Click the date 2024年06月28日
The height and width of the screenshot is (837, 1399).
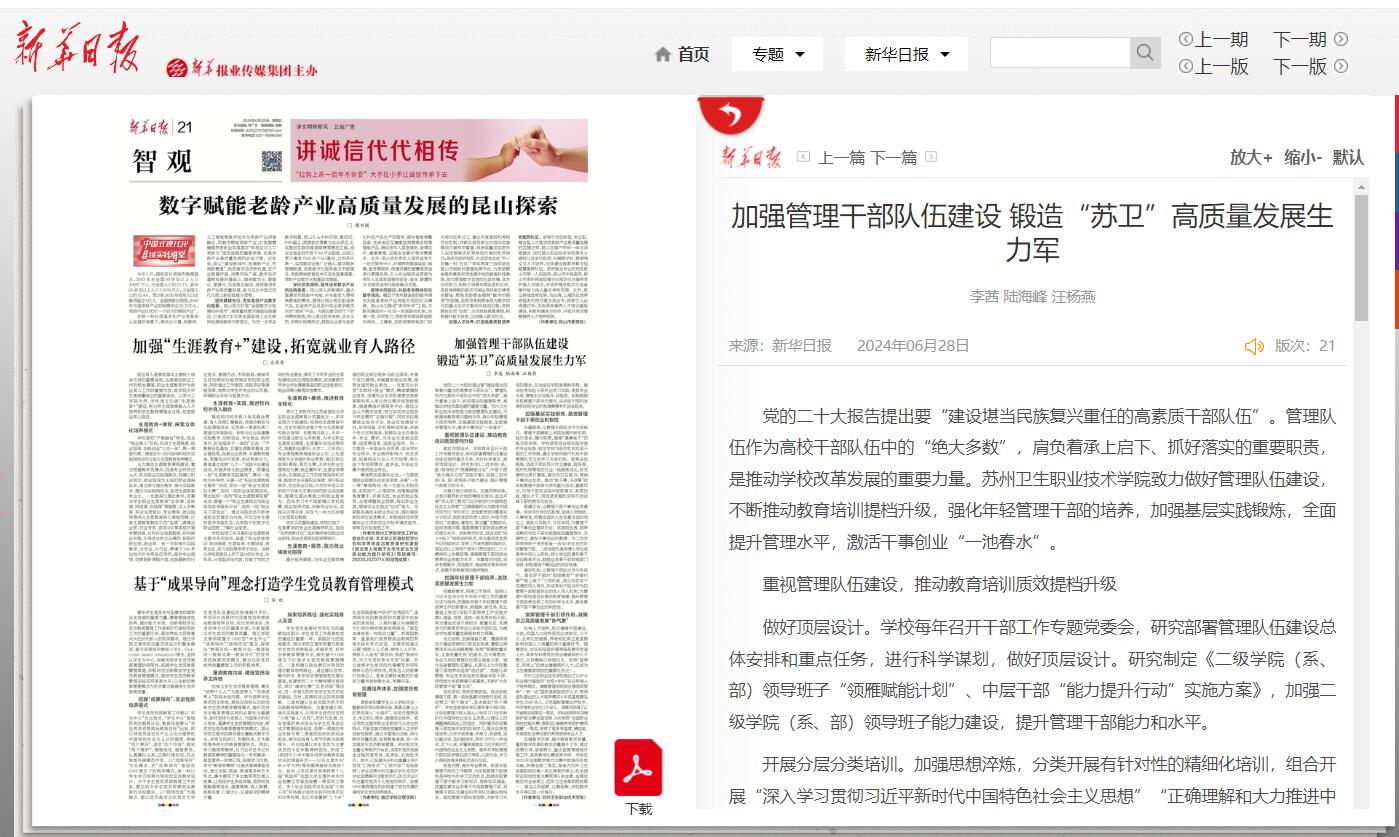pos(913,346)
